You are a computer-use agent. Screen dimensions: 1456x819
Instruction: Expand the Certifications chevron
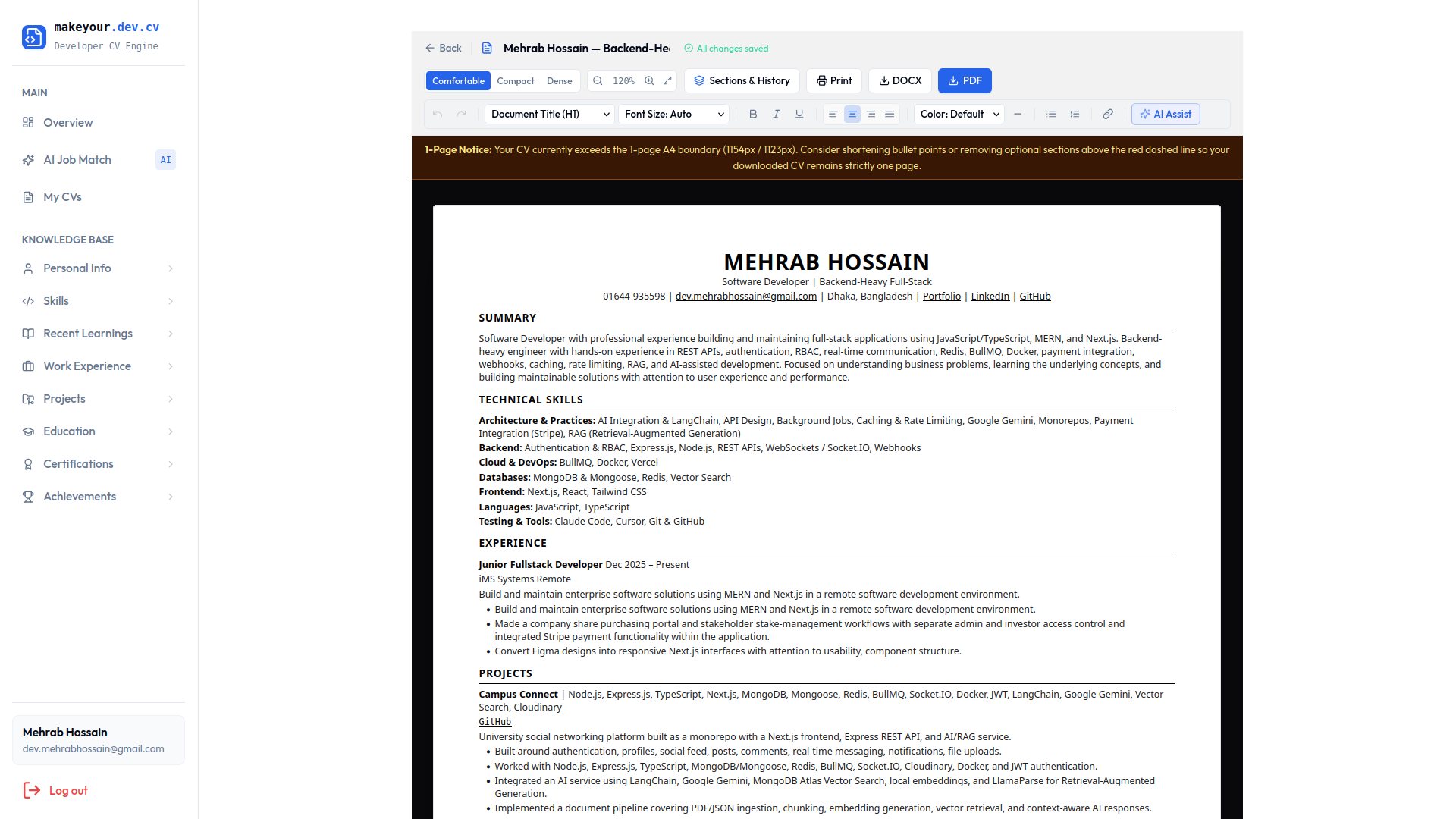tap(171, 464)
